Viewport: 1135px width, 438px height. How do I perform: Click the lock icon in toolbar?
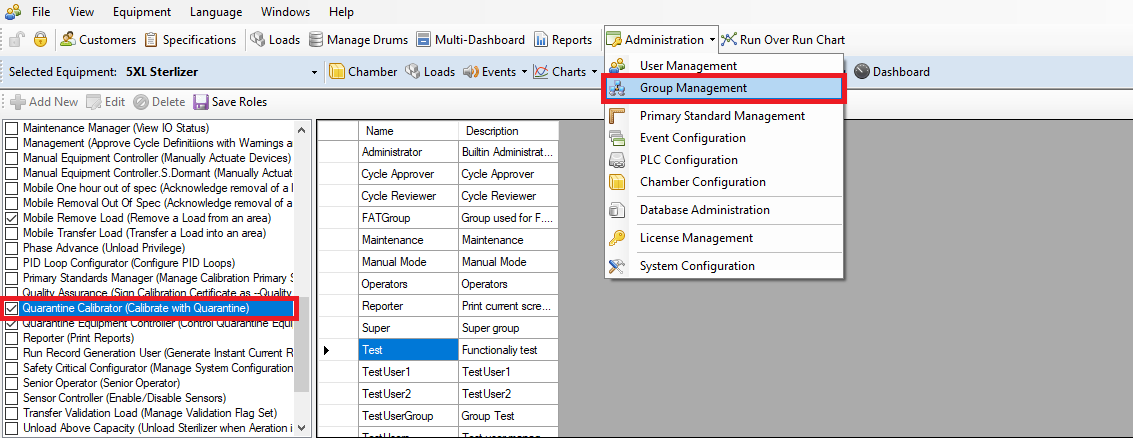(x=40, y=40)
